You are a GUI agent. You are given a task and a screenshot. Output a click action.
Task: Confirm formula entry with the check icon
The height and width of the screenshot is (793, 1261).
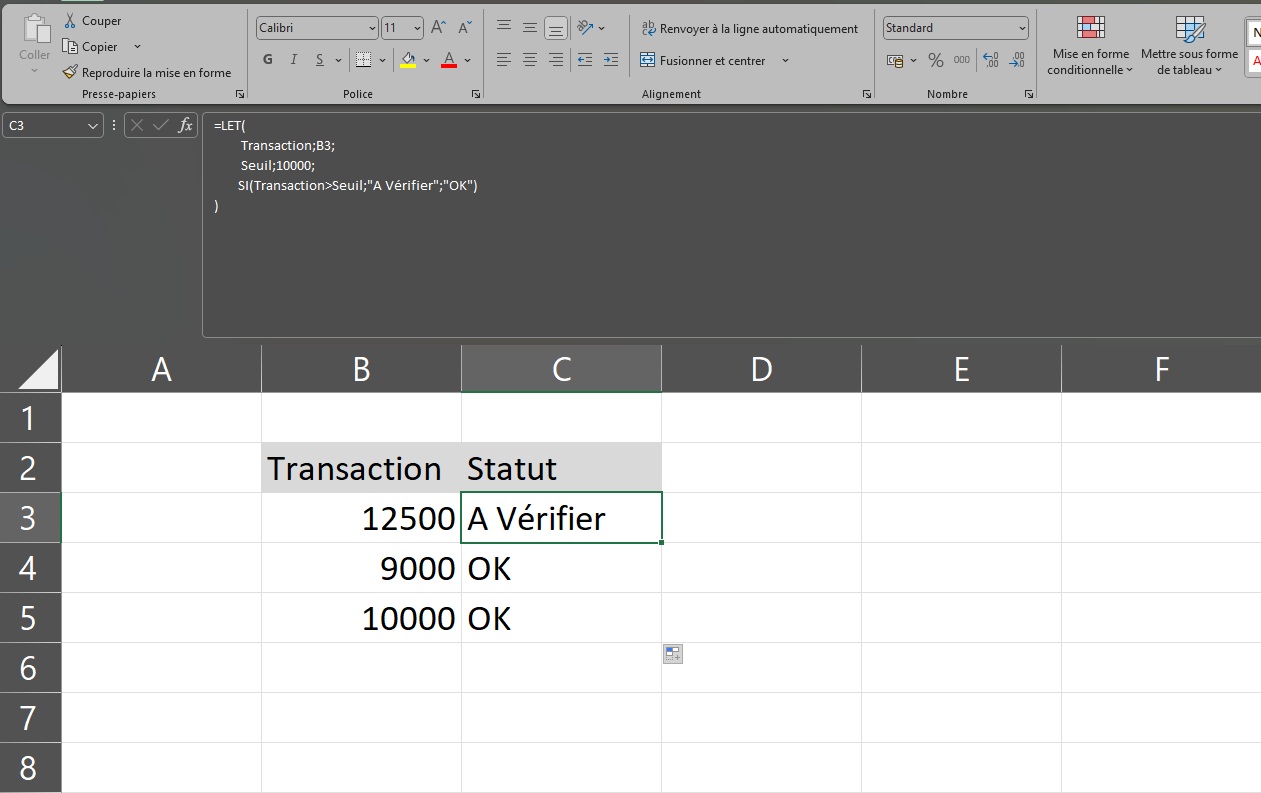(161, 125)
